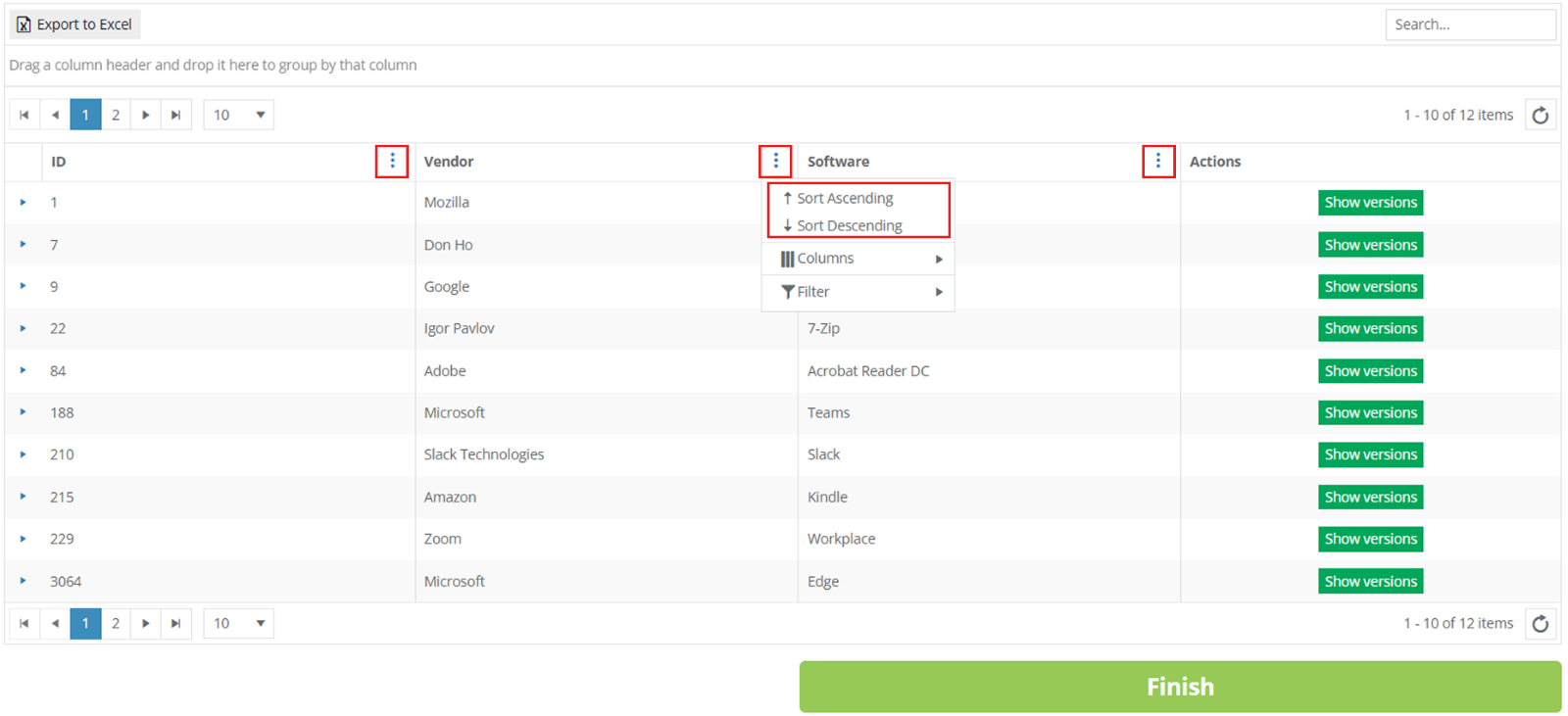Click the top refresh icon

click(x=1541, y=116)
